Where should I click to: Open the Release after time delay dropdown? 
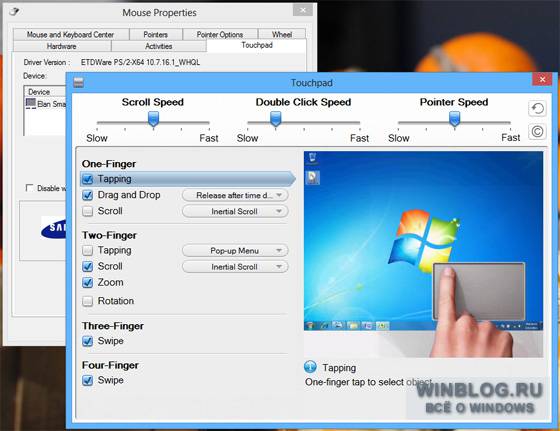pos(235,195)
